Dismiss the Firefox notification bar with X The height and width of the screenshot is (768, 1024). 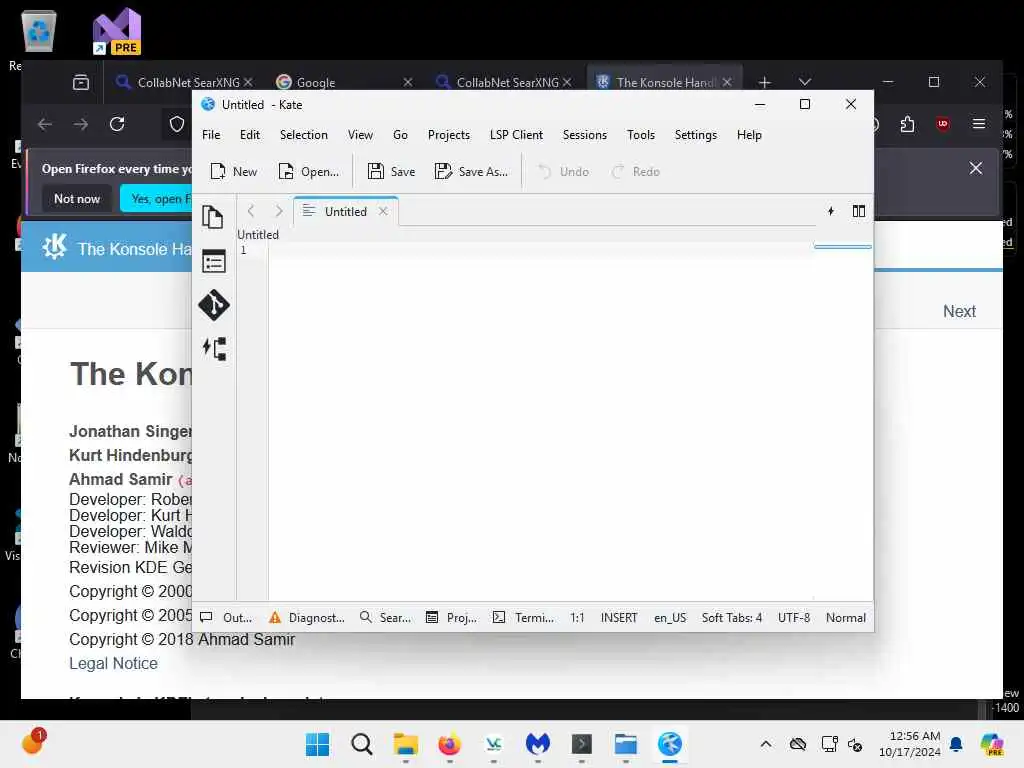pos(976,168)
